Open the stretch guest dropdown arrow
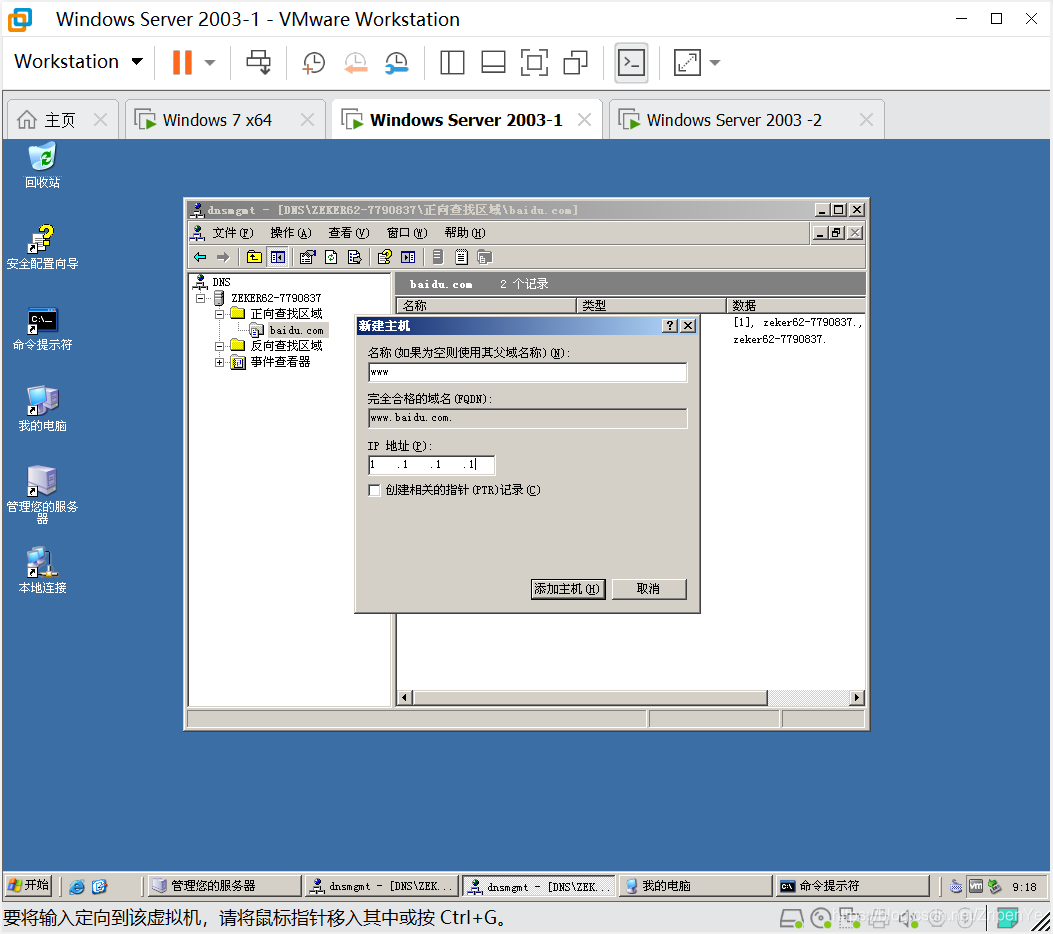The image size is (1053, 934). [715, 62]
